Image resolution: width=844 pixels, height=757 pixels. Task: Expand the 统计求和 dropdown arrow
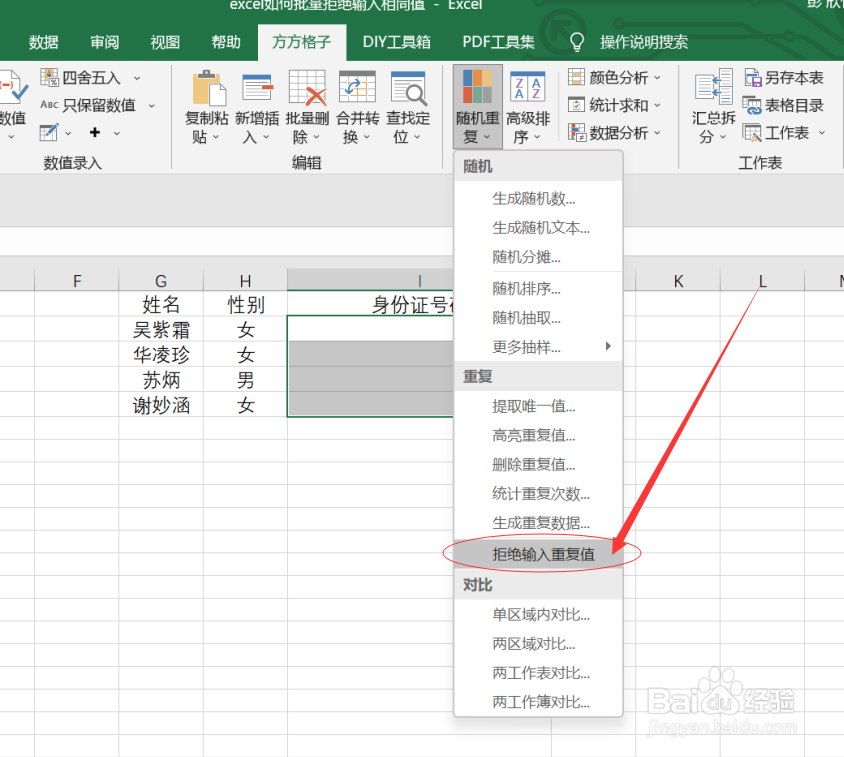657,106
